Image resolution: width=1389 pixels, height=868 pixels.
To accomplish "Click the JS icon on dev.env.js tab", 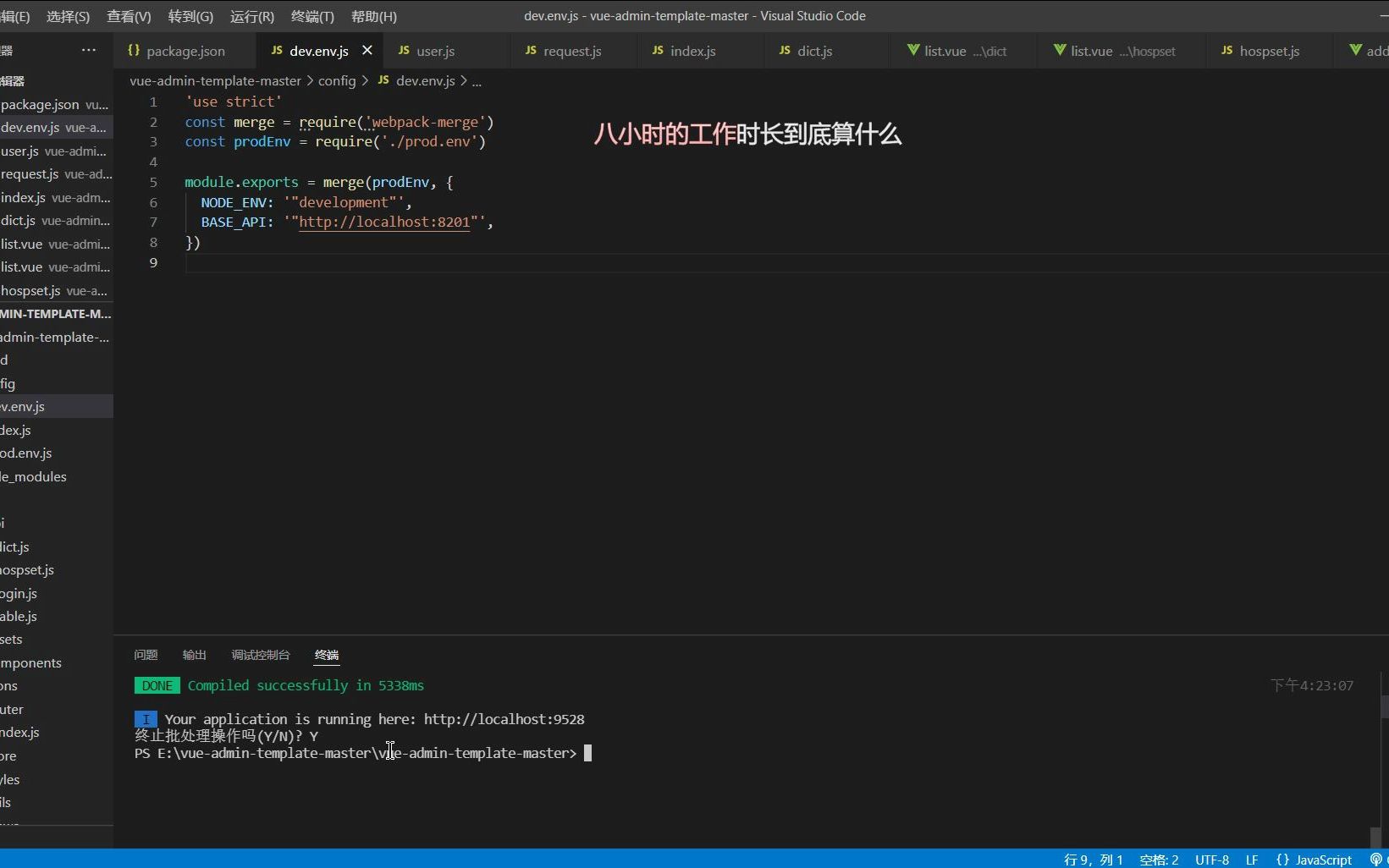I will 277,51.
